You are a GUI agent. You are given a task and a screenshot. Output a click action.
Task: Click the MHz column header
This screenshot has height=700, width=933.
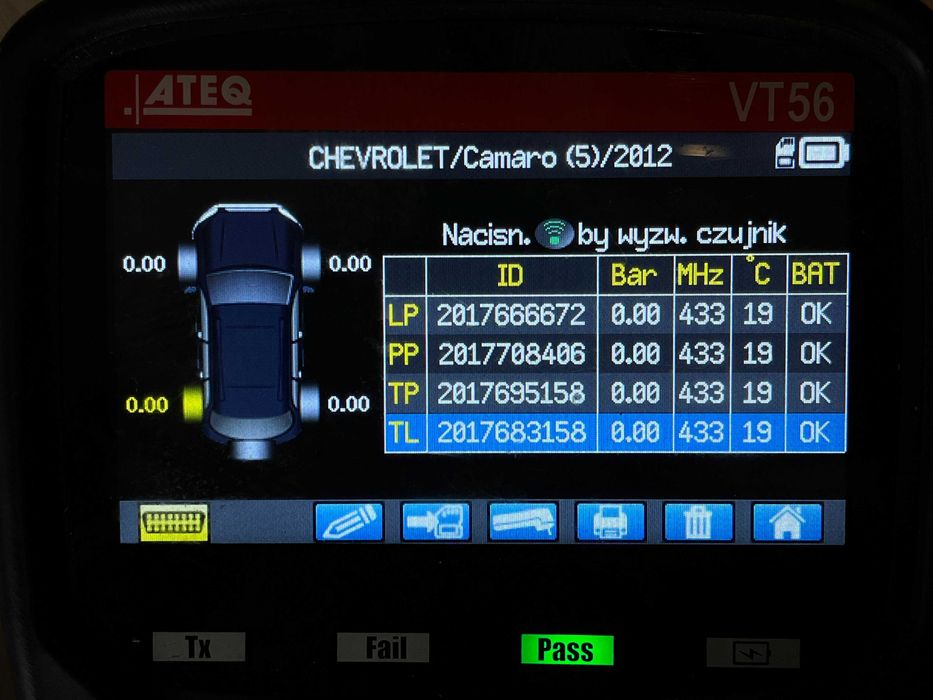click(x=701, y=275)
